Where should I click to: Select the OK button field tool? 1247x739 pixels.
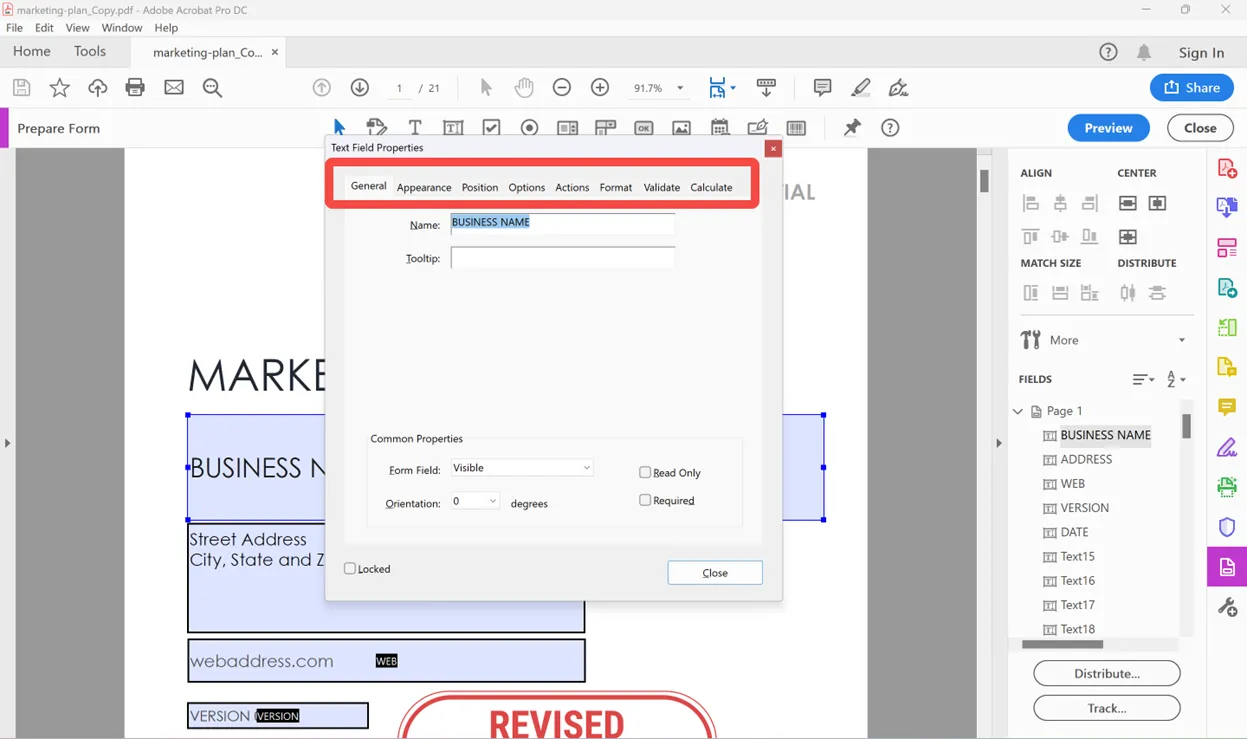[644, 127]
